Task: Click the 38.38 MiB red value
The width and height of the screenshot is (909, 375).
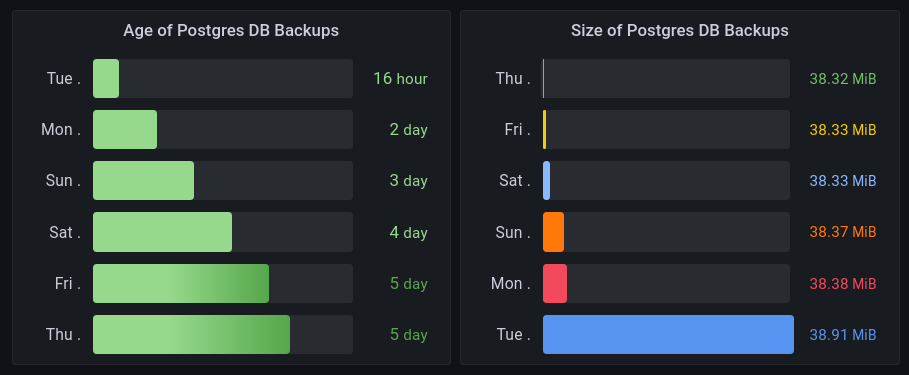Action: point(842,283)
